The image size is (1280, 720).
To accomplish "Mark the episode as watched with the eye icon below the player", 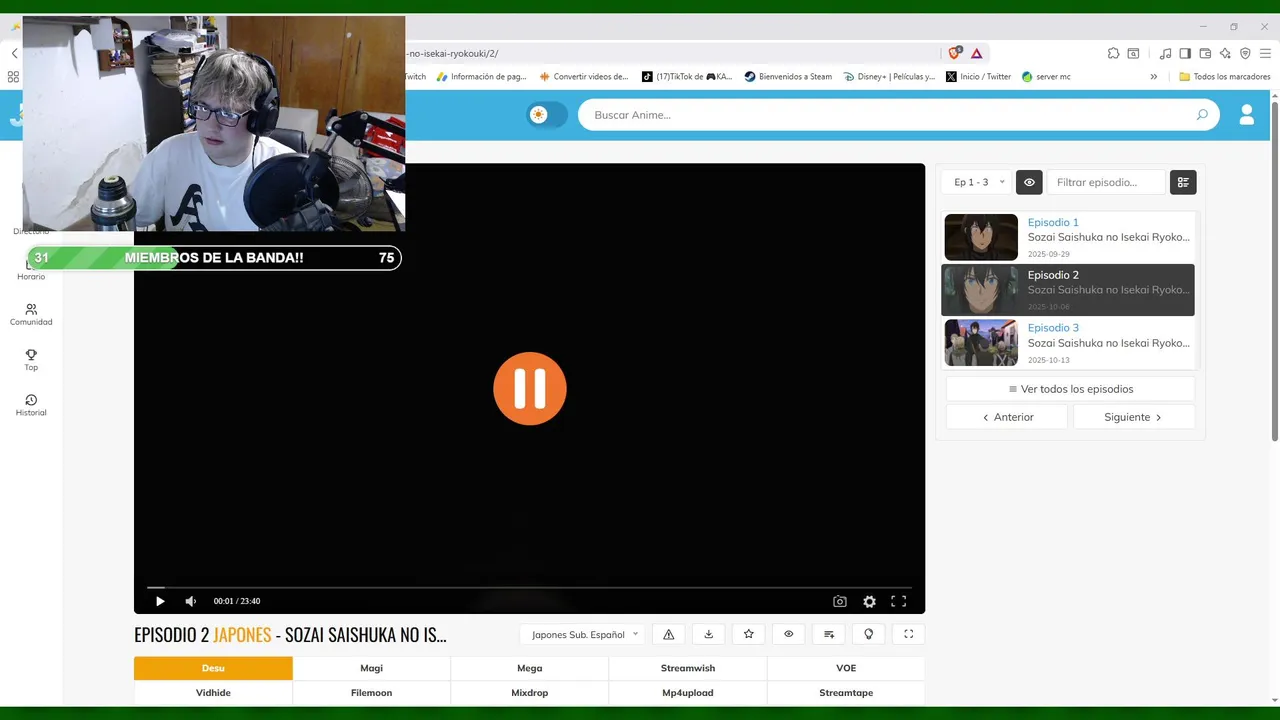I will [789, 634].
